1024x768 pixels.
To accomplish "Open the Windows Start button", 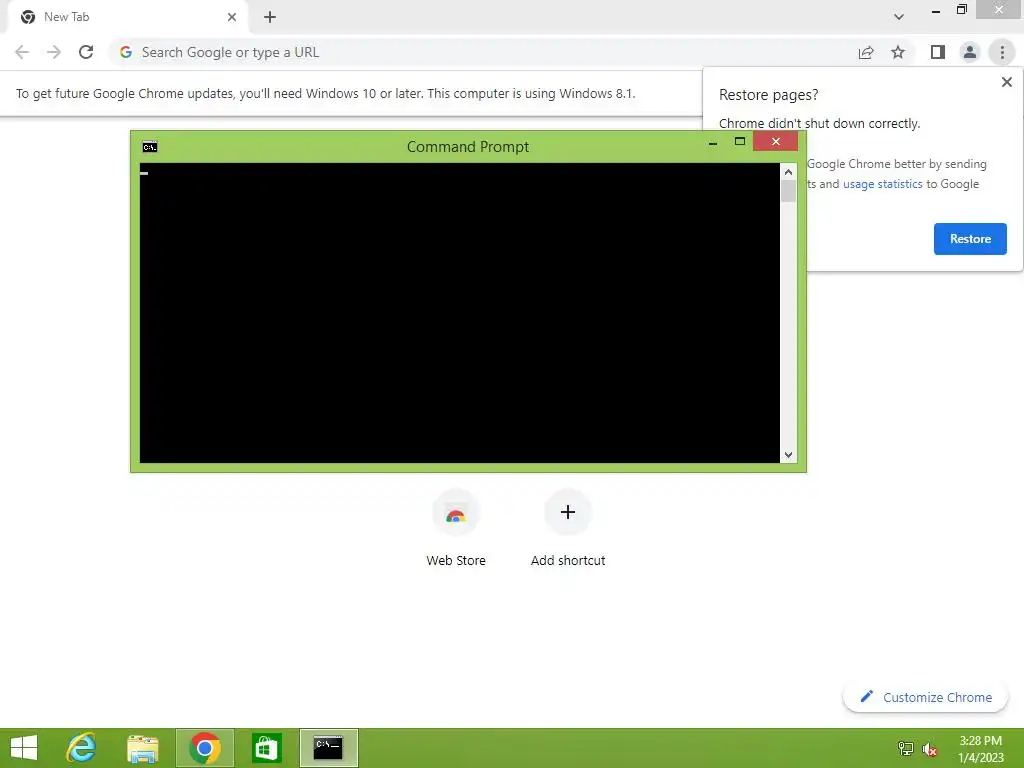I will click(24, 748).
